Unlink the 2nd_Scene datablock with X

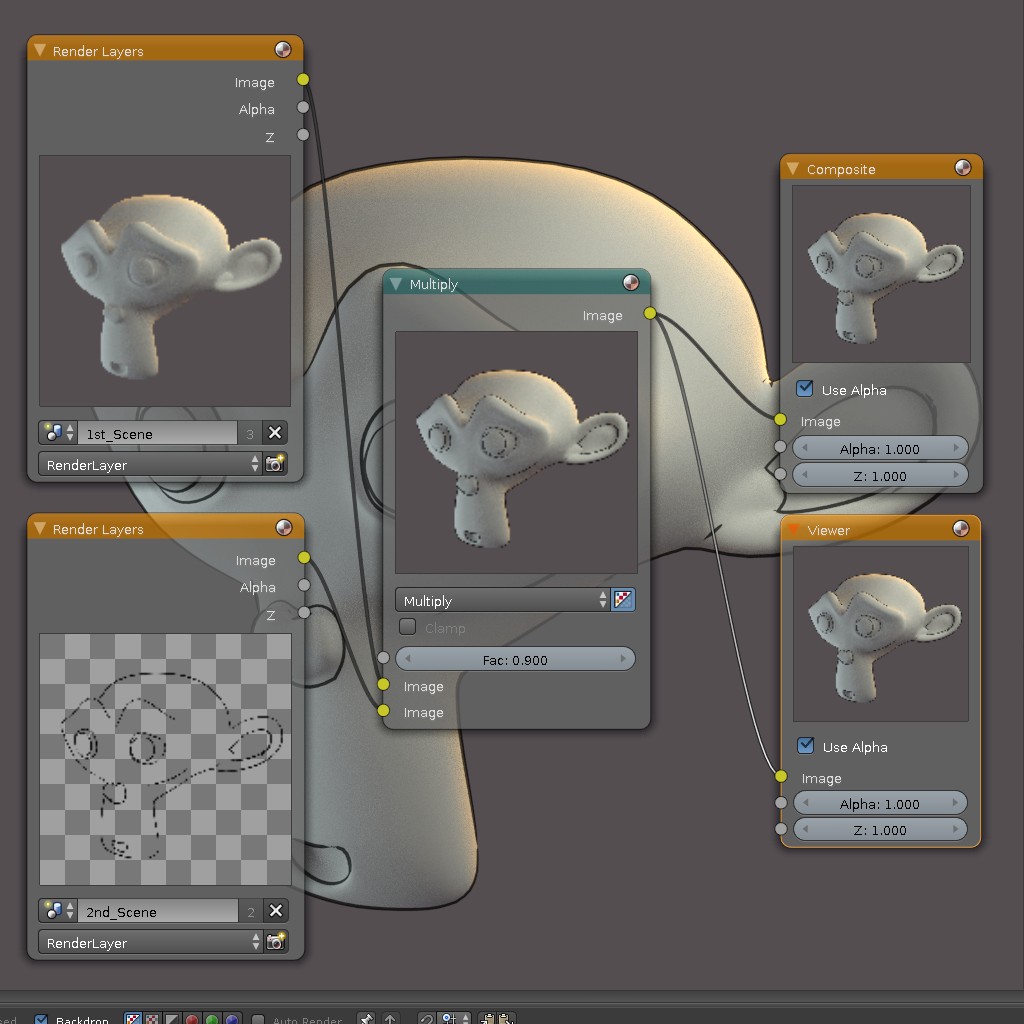click(276, 911)
